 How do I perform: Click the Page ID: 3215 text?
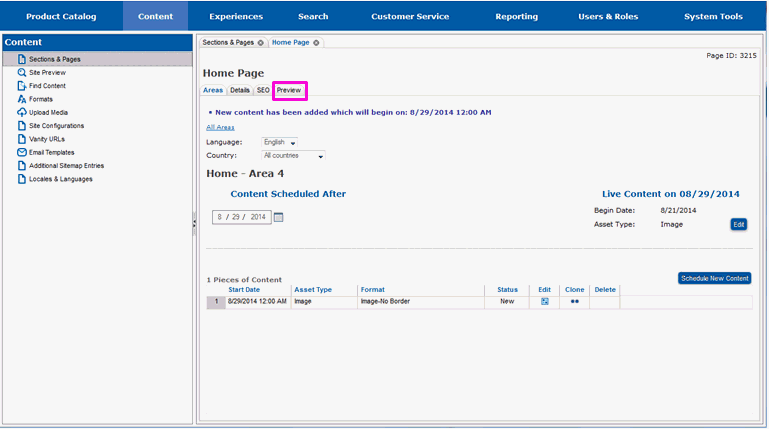tap(731, 56)
